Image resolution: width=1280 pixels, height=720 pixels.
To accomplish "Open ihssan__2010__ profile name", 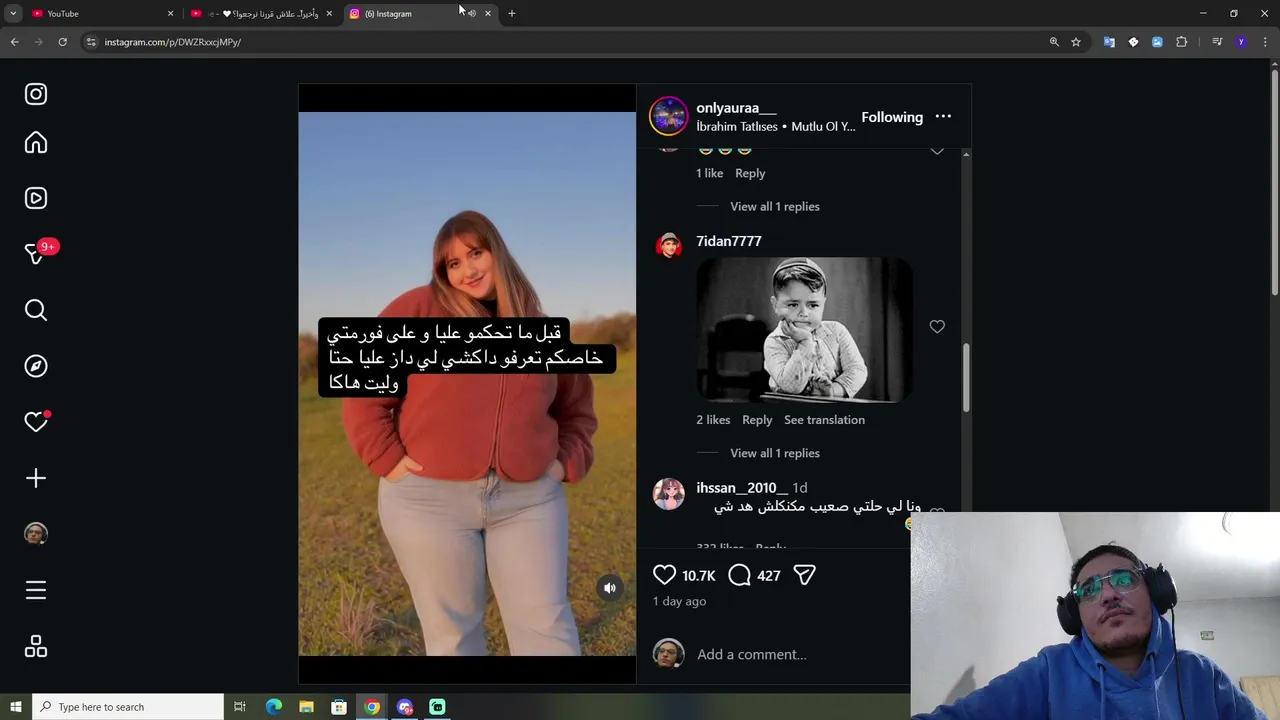I will [742, 488].
